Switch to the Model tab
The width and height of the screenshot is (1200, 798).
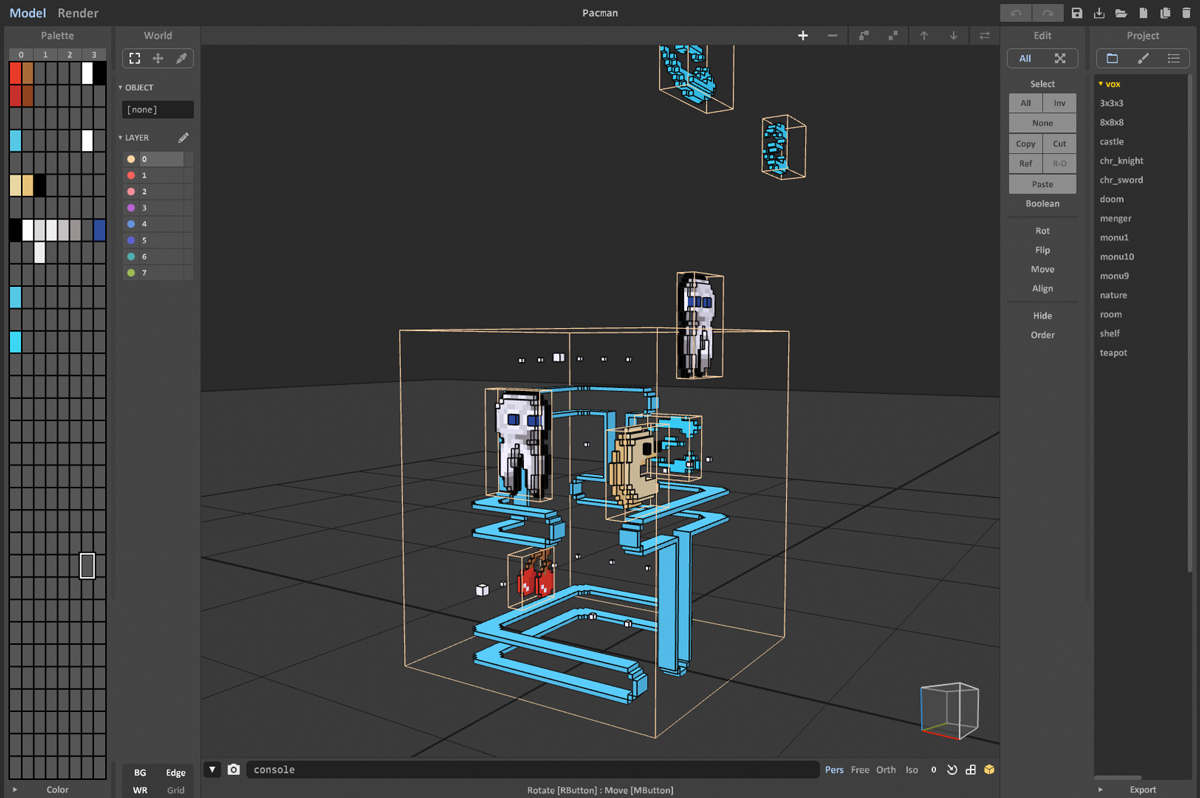[x=28, y=13]
